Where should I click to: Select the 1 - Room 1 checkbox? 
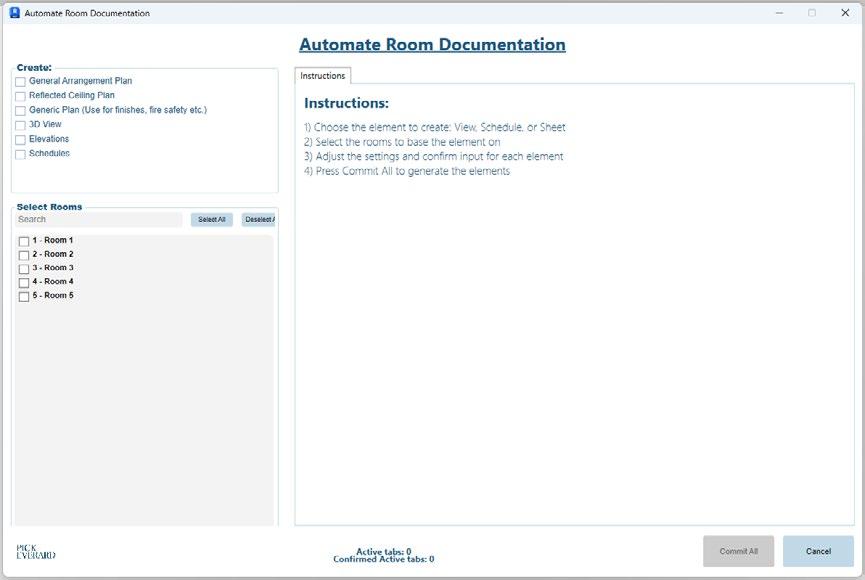(24, 241)
